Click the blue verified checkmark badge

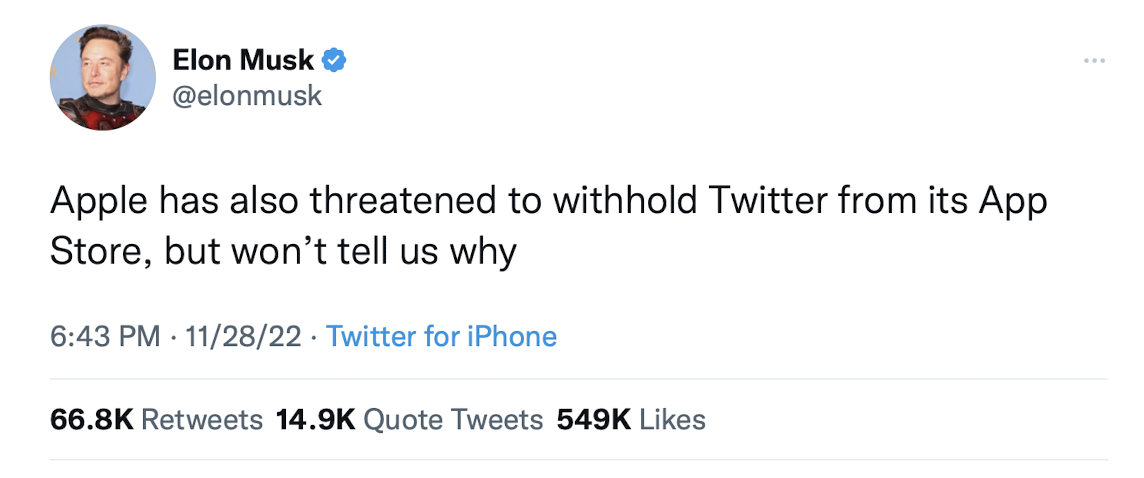tap(333, 61)
